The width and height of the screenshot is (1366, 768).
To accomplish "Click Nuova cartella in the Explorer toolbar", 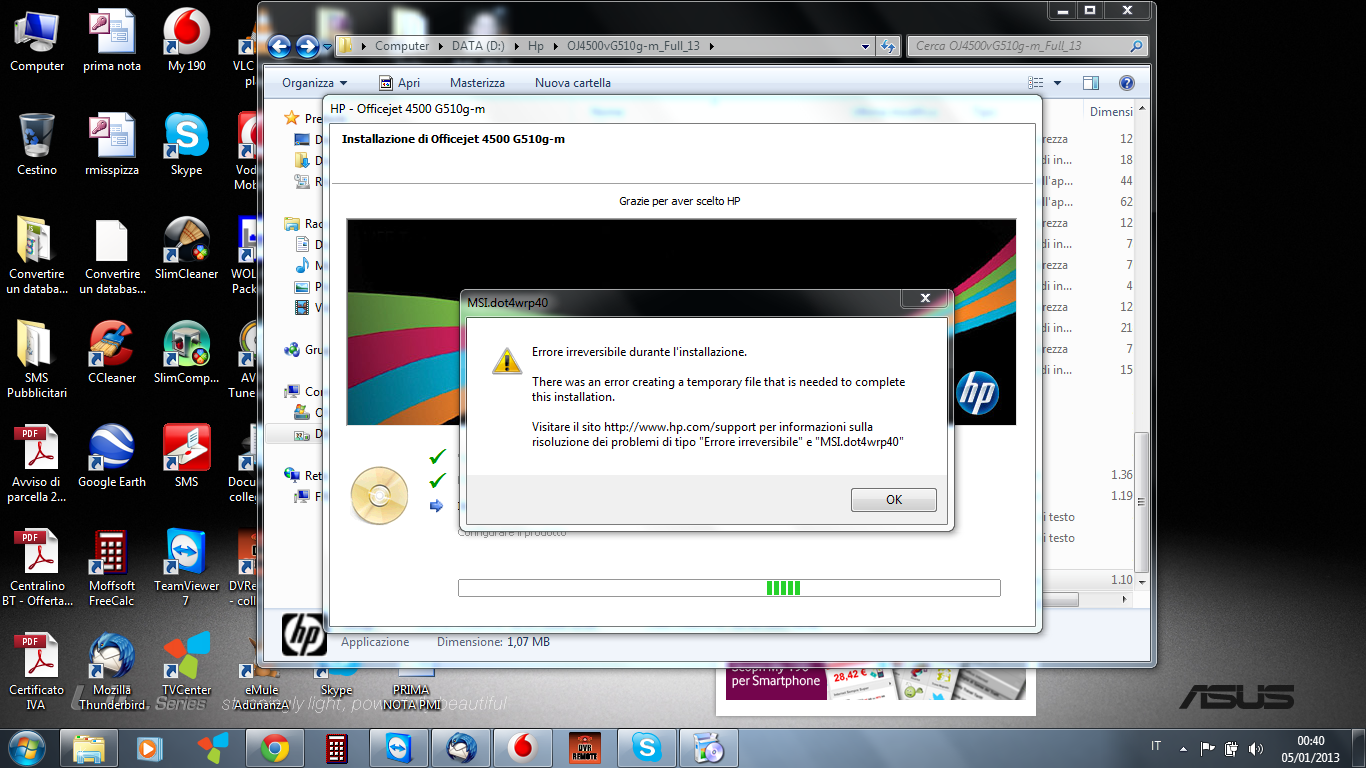I will coord(573,83).
